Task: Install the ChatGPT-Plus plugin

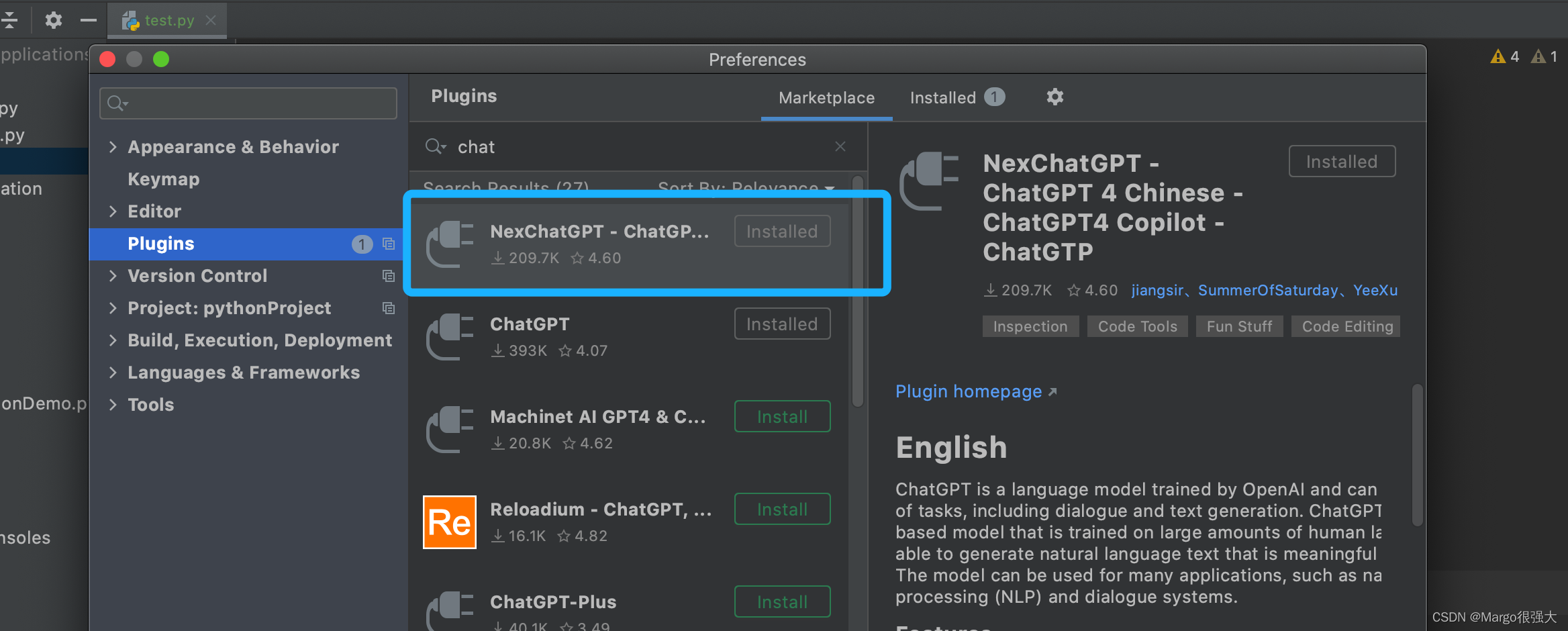Action: 782,601
